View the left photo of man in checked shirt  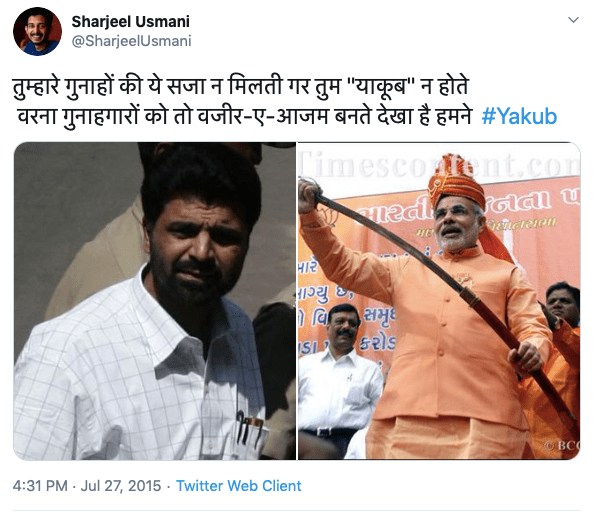tap(155, 301)
